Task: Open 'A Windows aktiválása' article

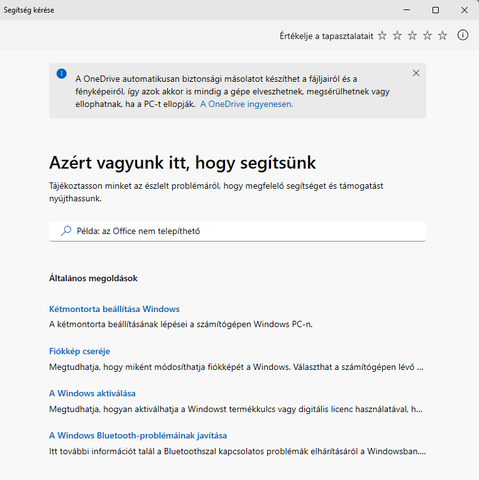Action: 92,393
